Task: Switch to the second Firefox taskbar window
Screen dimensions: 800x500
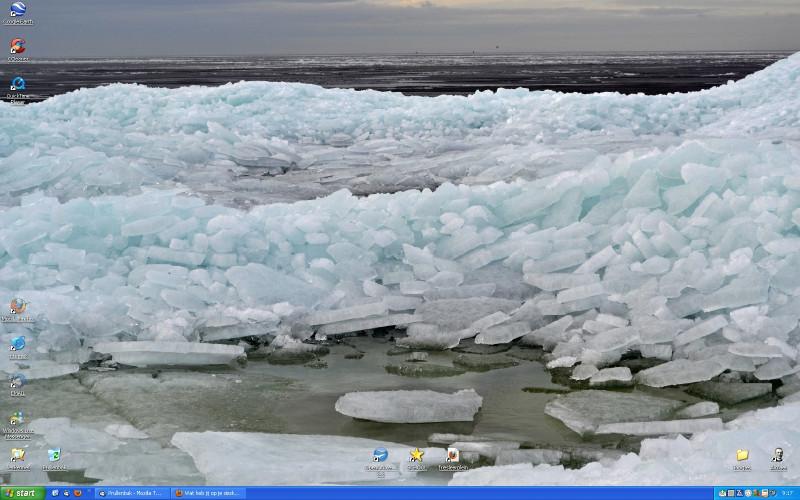Action: pos(208,493)
